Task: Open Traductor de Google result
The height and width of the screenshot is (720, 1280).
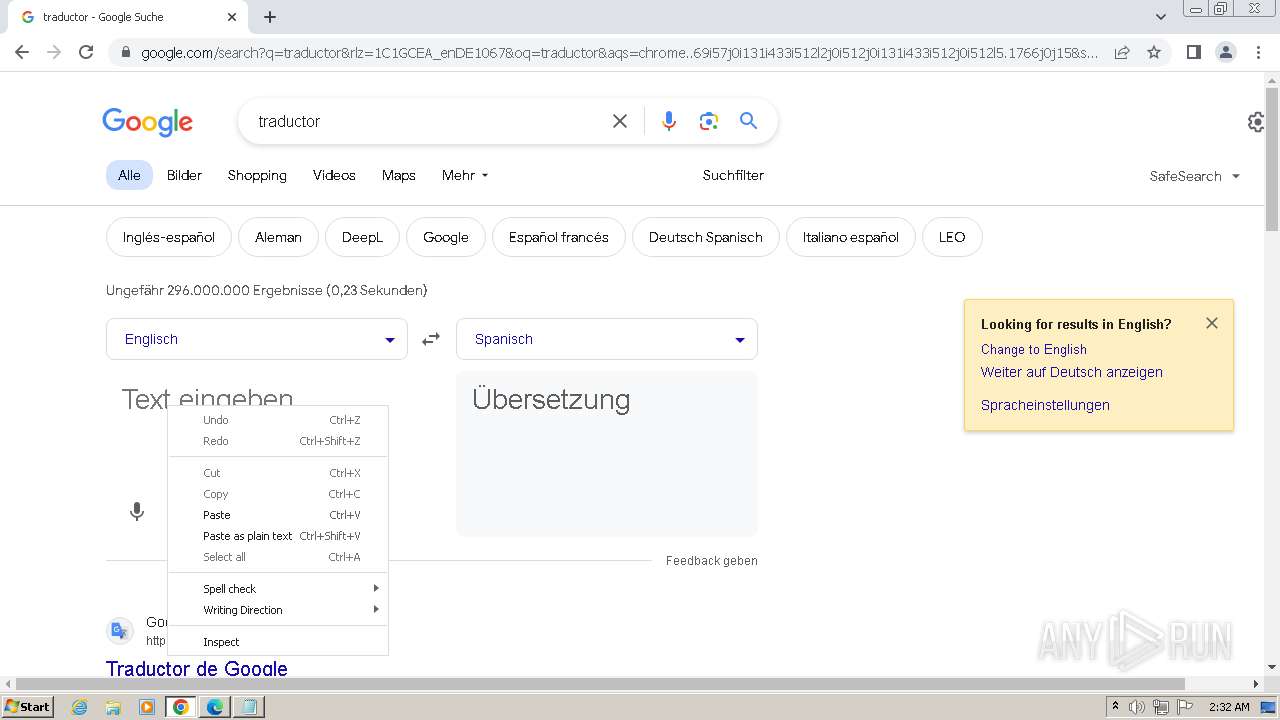Action: 197,668
